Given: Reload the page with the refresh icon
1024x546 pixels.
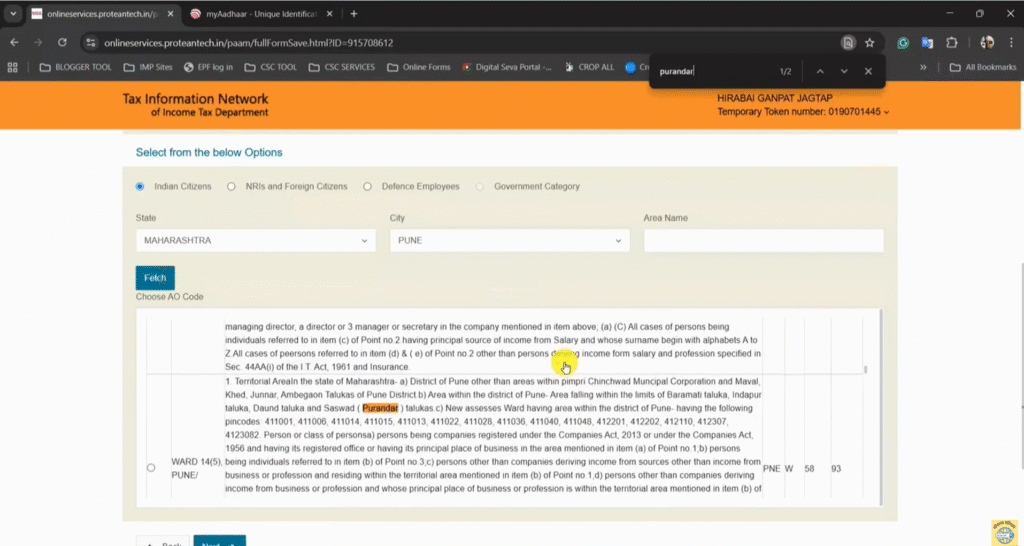Looking at the screenshot, I should point(62,43).
